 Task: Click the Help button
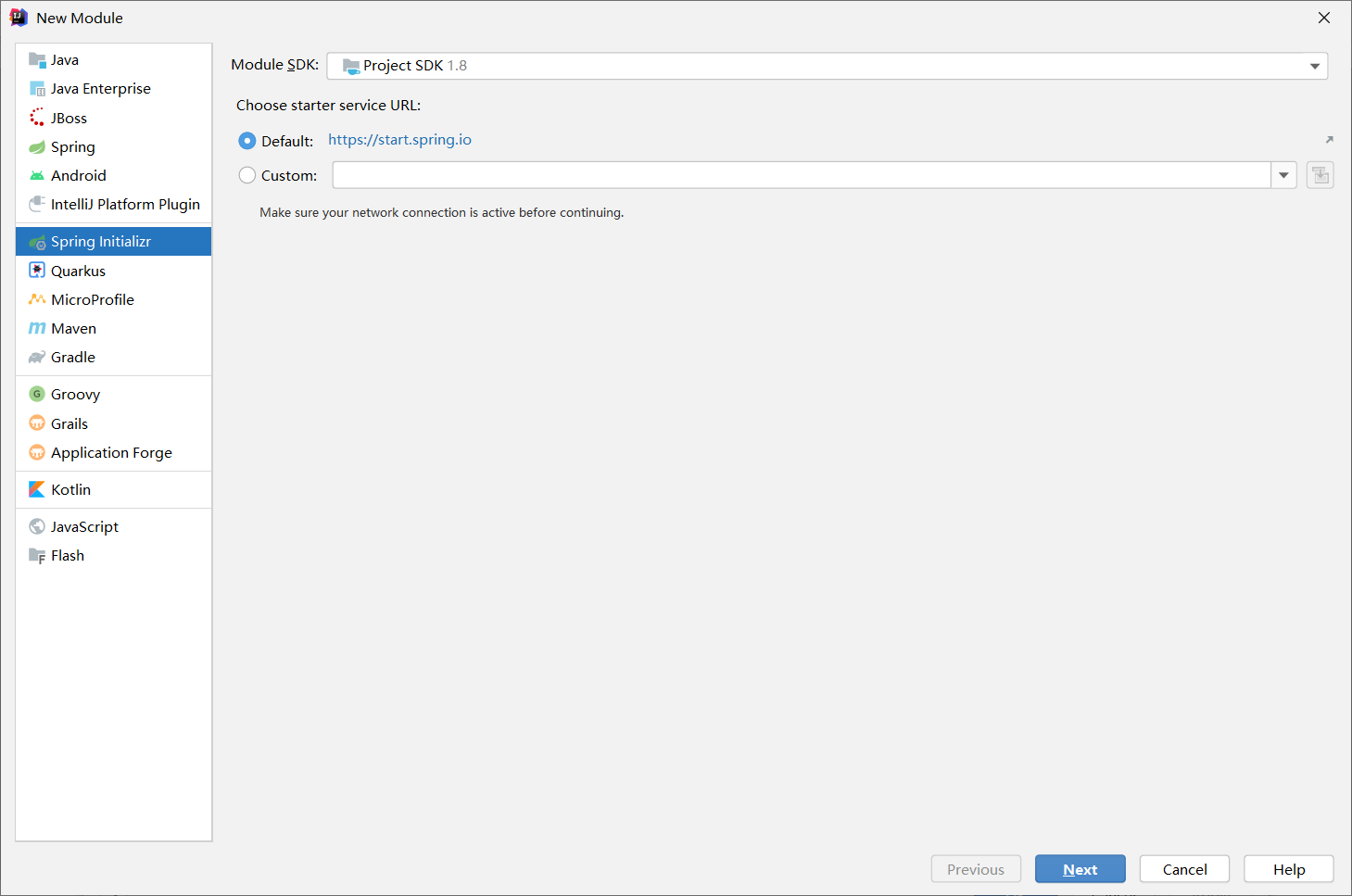pyautogui.click(x=1289, y=869)
